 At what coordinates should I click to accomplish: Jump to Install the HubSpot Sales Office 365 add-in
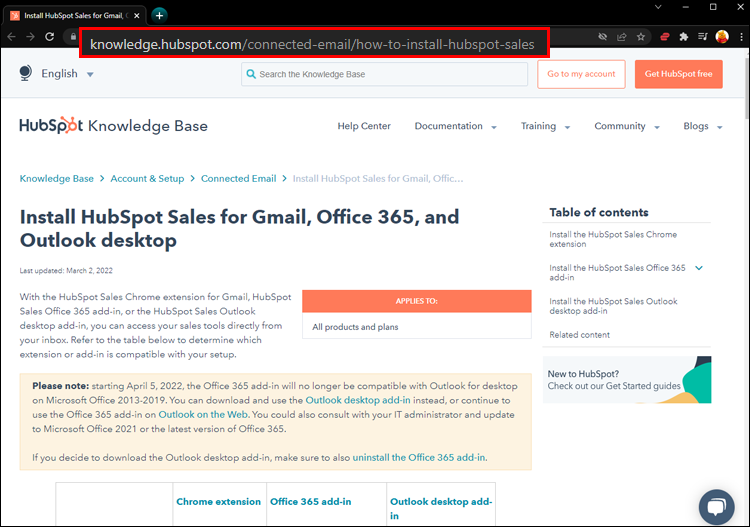[x=617, y=273]
